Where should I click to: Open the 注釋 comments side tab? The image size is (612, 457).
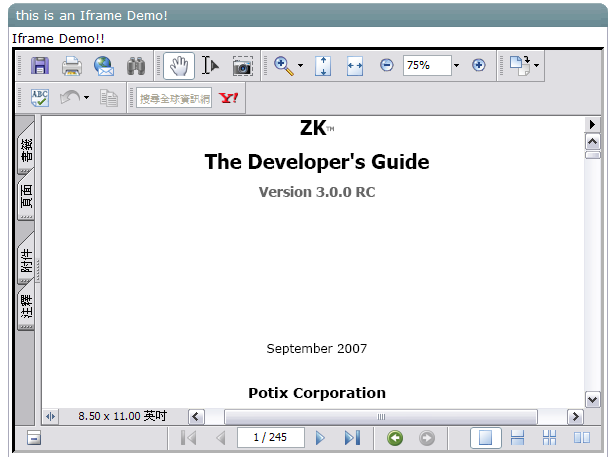[27, 307]
